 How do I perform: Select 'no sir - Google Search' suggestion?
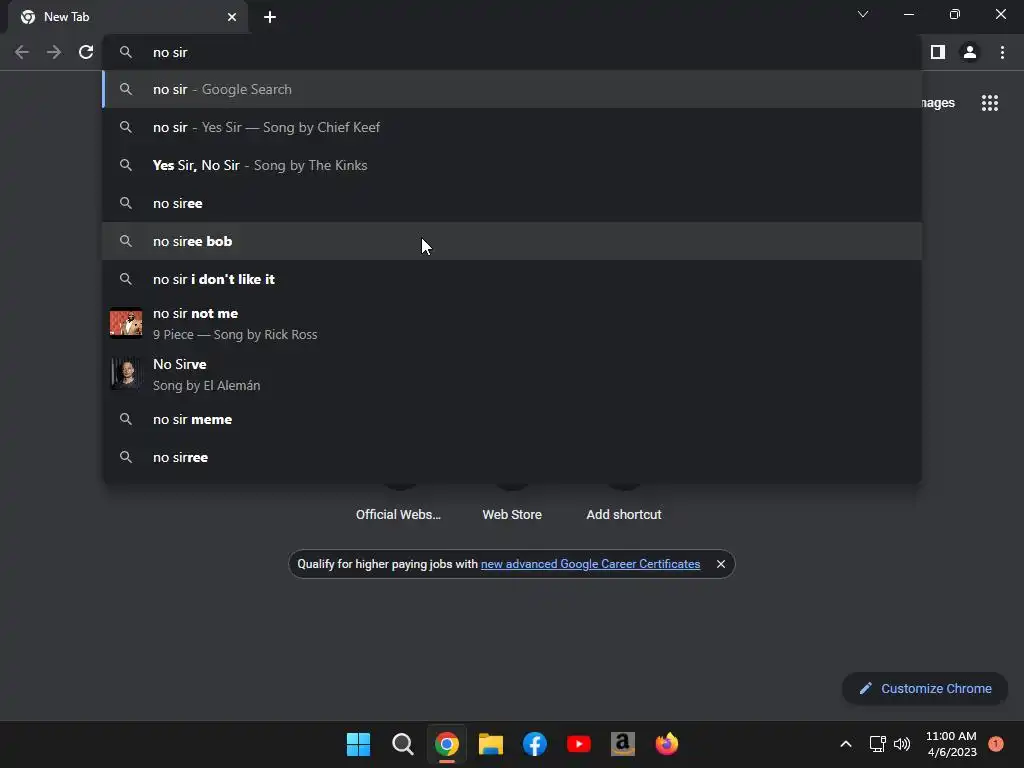(512, 89)
